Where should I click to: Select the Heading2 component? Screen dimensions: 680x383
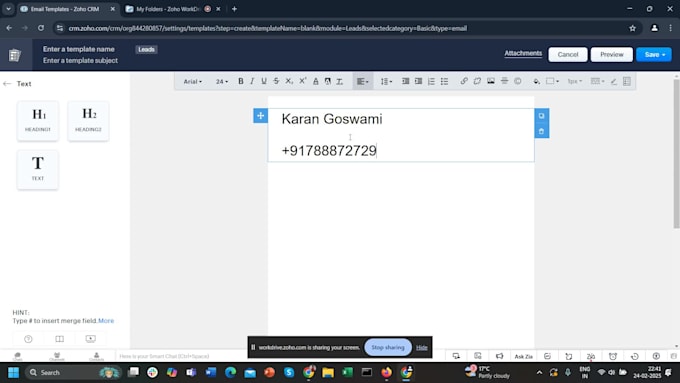(x=88, y=121)
